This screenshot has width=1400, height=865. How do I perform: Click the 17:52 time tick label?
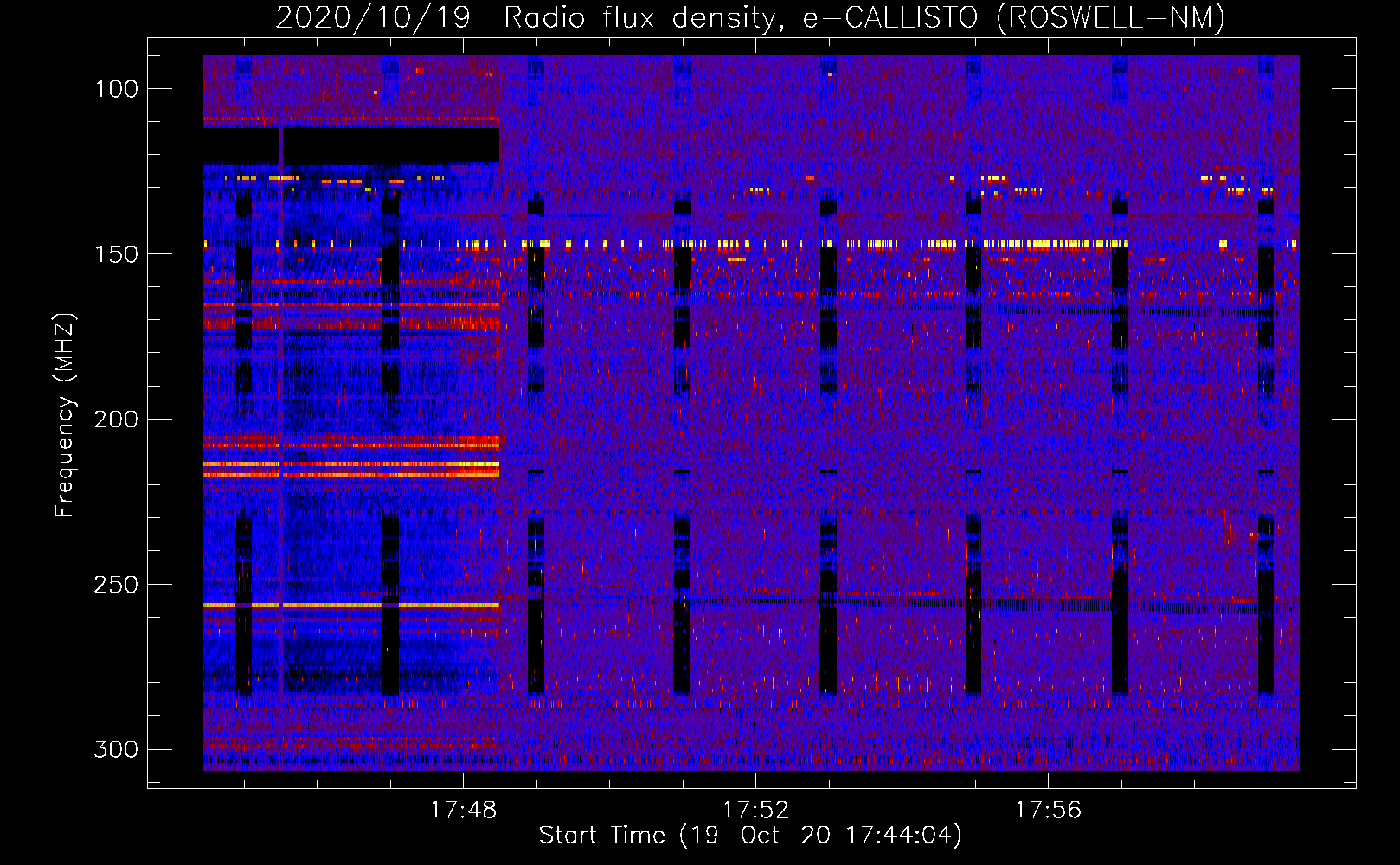(x=756, y=811)
